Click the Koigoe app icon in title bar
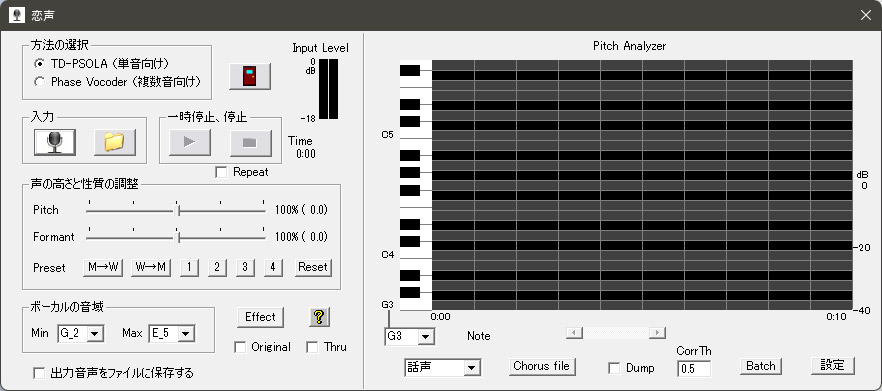This screenshot has width=882, height=391. click(x=17, y=15)
